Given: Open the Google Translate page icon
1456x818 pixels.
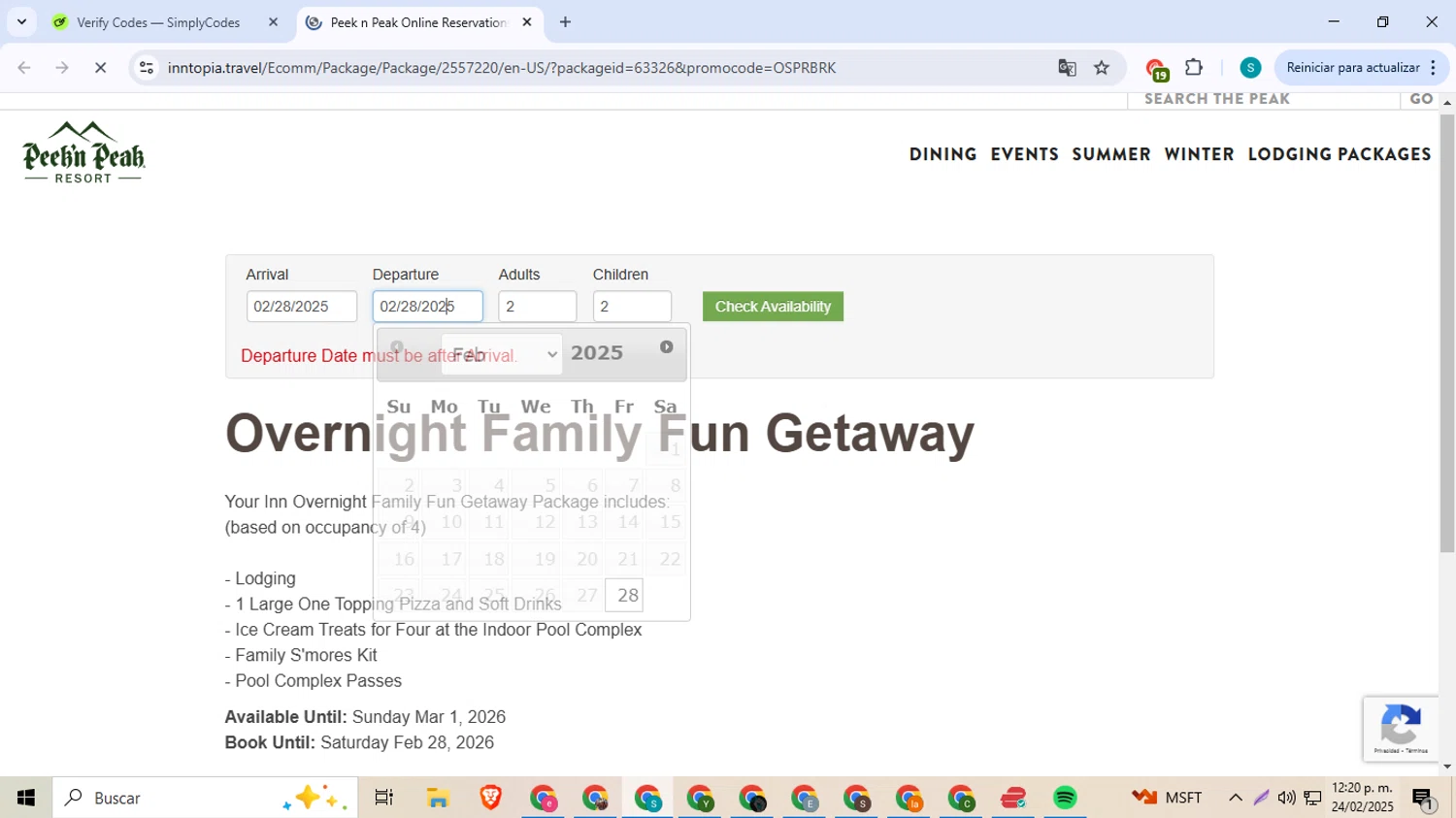Looking at the screenshot, I should pyautogui.click(x=1067, y=68).
